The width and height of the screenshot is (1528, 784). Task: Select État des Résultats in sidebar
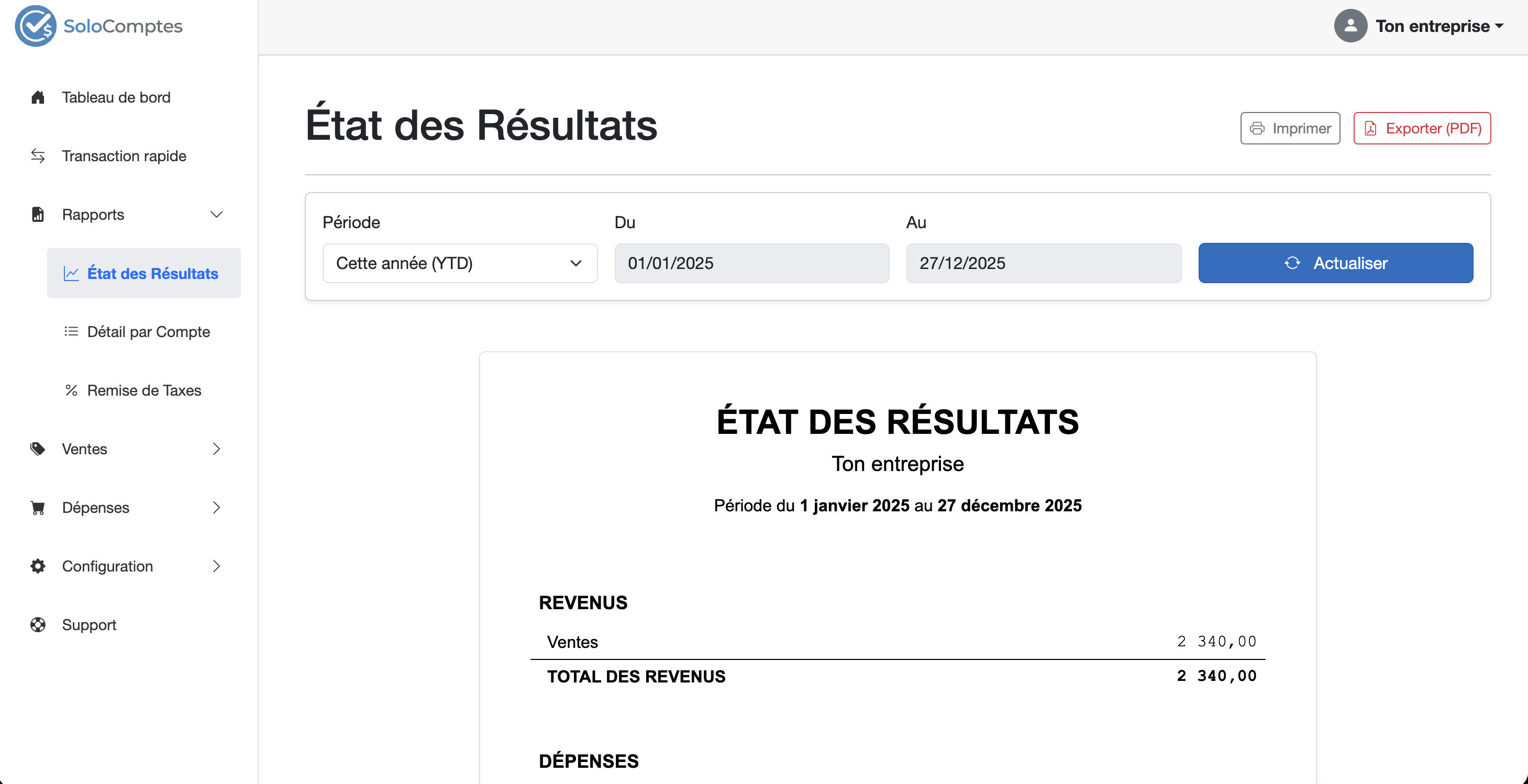coord(152,273)
